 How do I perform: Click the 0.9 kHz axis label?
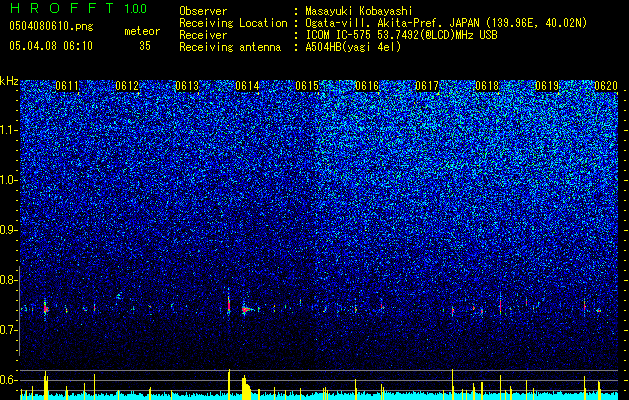point(9,230)
